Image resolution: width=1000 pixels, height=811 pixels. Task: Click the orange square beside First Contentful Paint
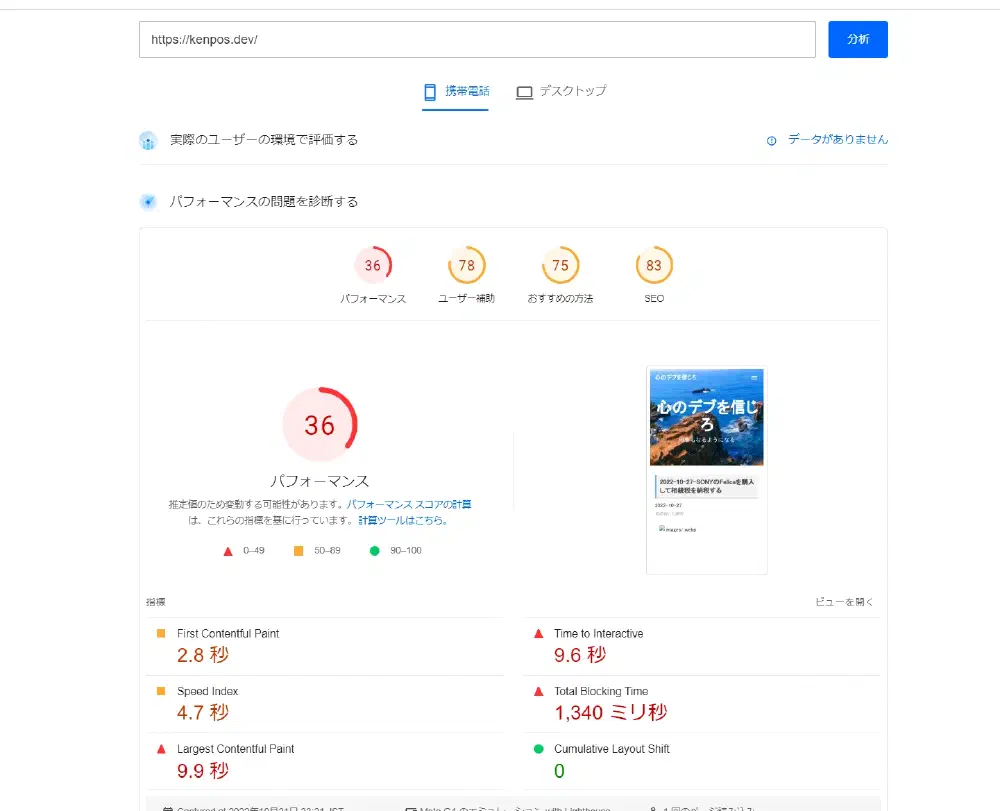tap(161, 633)
